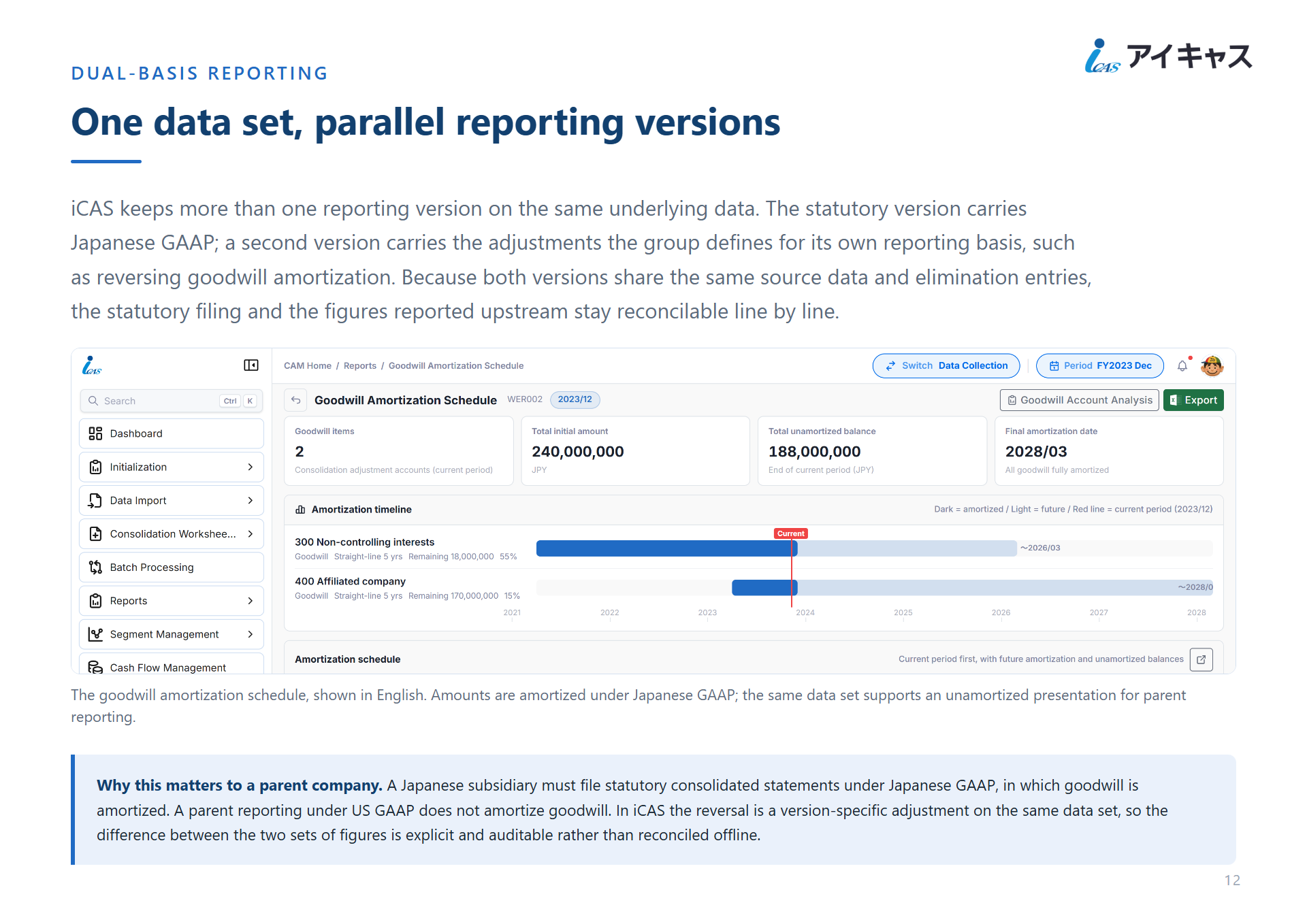The width and height of the screenshot is (1307, 924).
Task: Click the 2024 axis year label
Action: (805, 612)
